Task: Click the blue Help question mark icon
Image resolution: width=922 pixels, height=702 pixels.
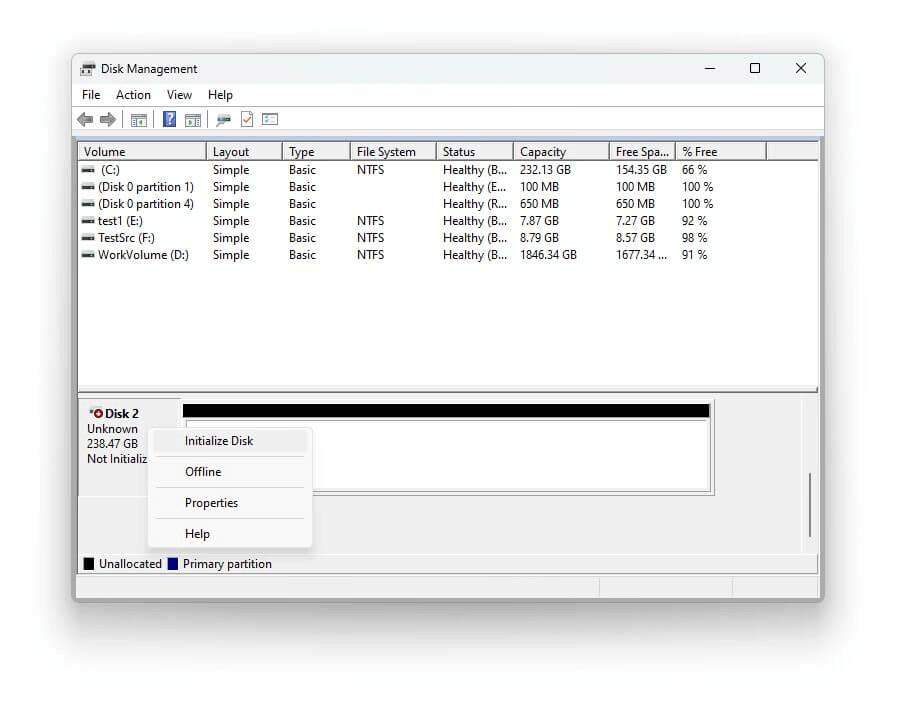Action: pos(169,119)
